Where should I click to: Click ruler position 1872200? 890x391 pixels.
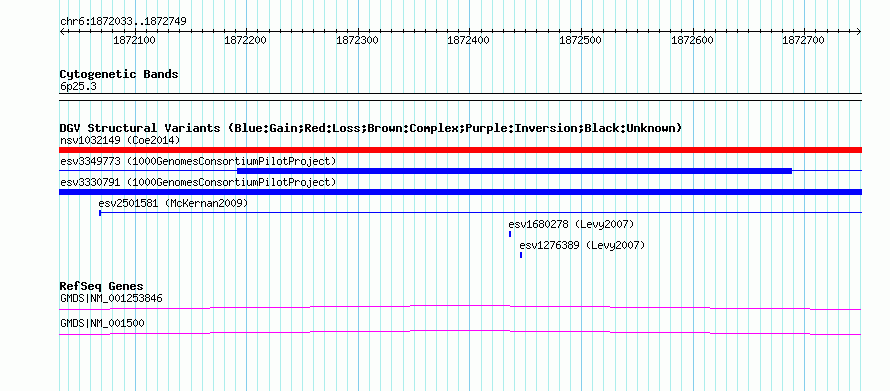[x=246, y=41]
